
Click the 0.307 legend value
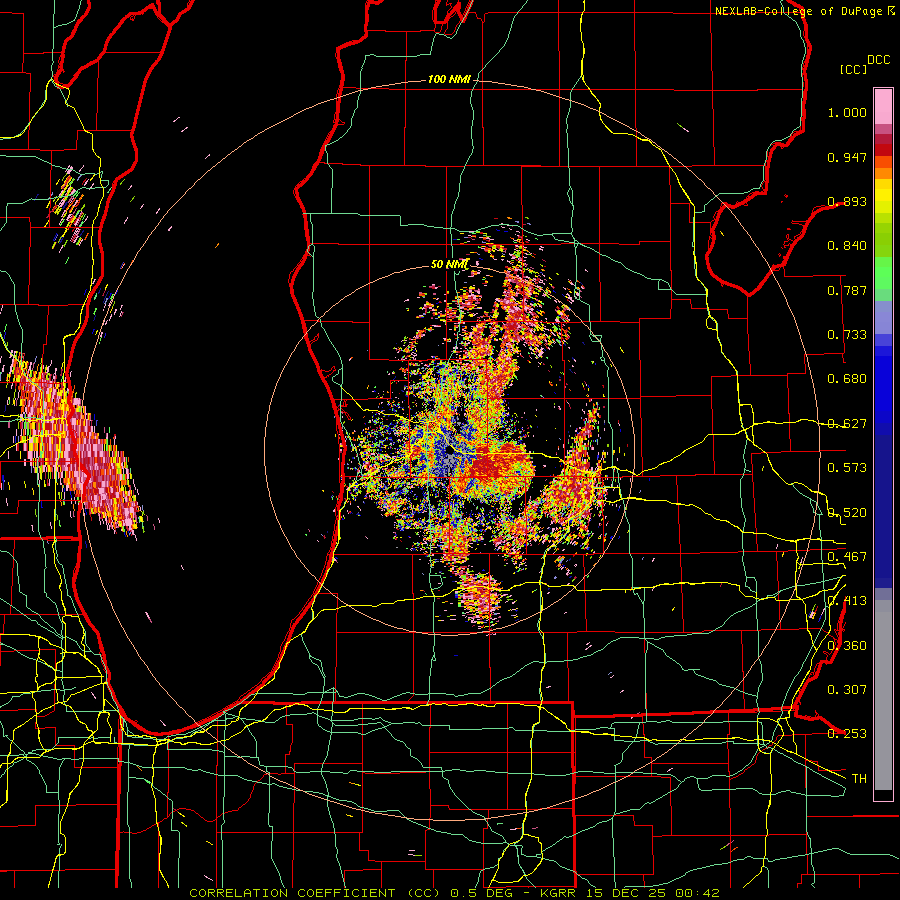point(847,689)
